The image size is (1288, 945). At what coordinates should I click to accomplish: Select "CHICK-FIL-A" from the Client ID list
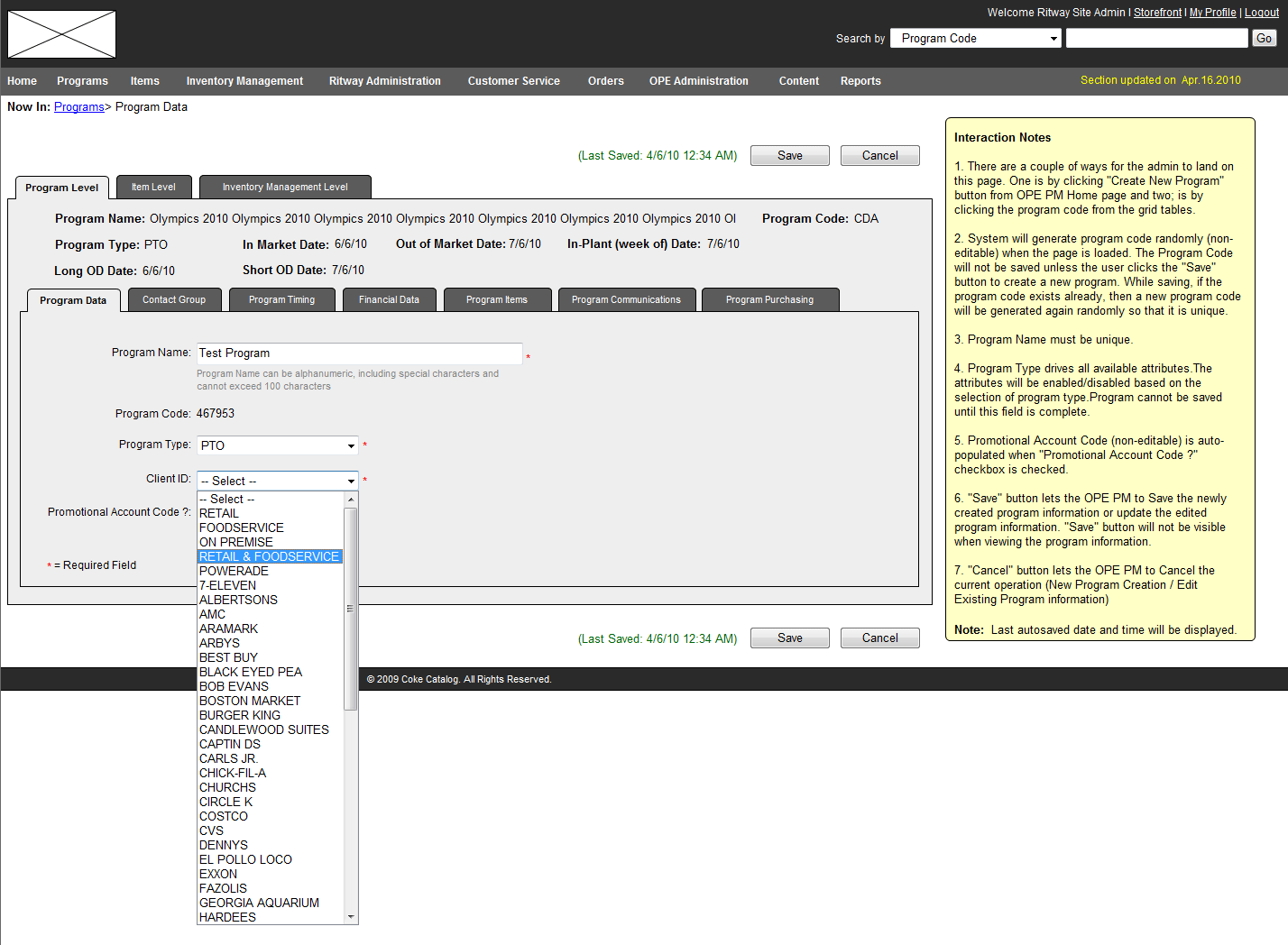[x=235, y=772]
